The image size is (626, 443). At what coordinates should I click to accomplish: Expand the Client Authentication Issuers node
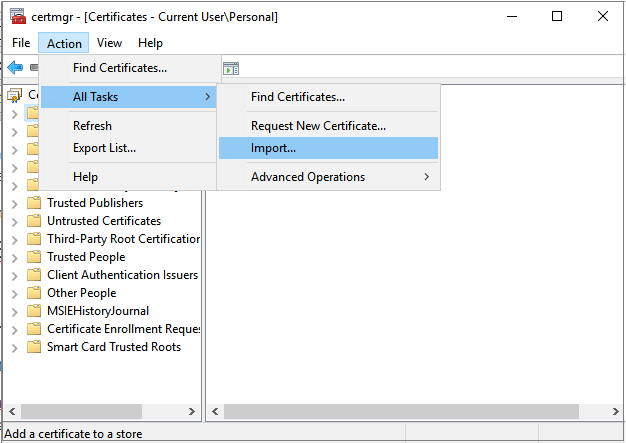(x=14, y=275)
